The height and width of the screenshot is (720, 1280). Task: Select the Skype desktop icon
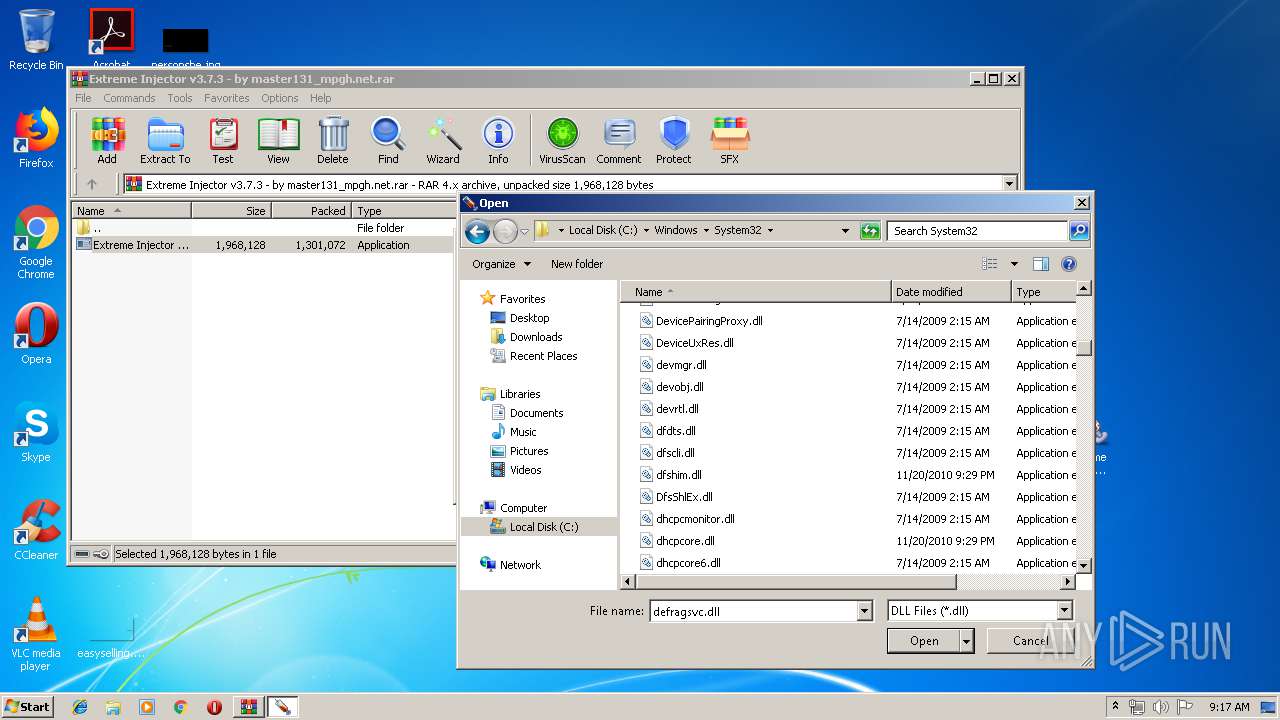tap(36, 432)
